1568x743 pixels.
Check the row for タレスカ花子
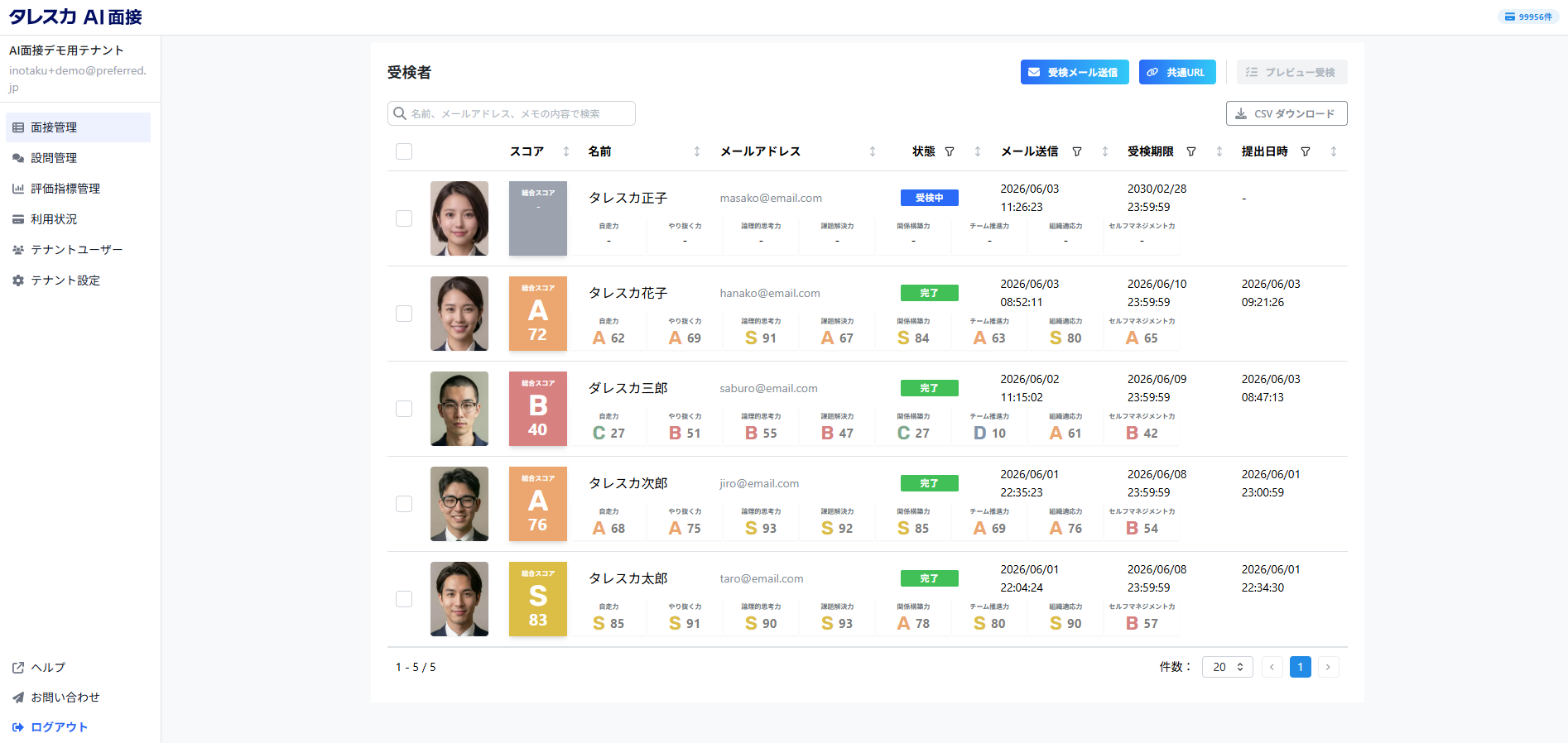pos(404,314)
